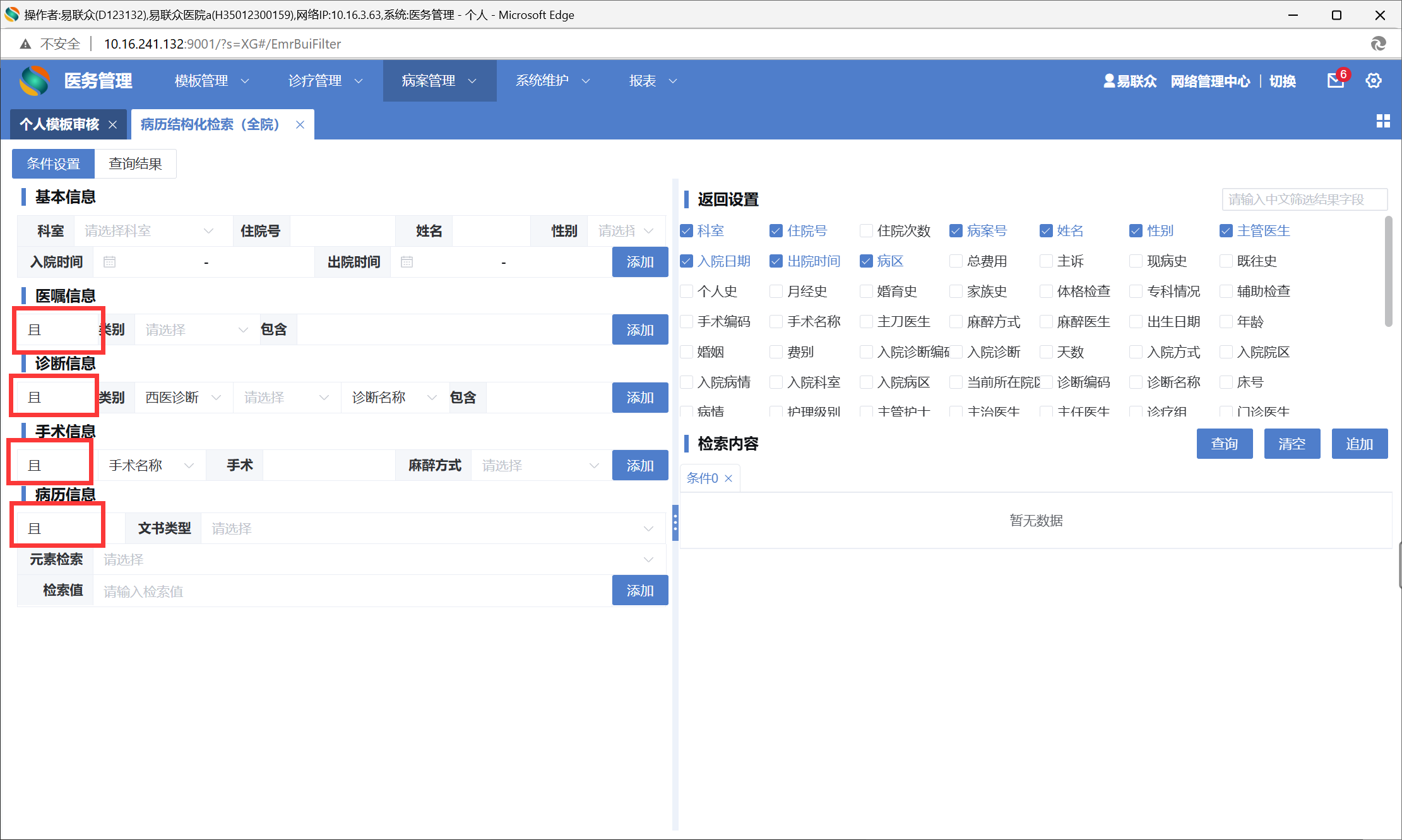This screenshot has width=1402, height=840.
Task: Open the mail notifications icon with badge
Action: coord(1335,81)
